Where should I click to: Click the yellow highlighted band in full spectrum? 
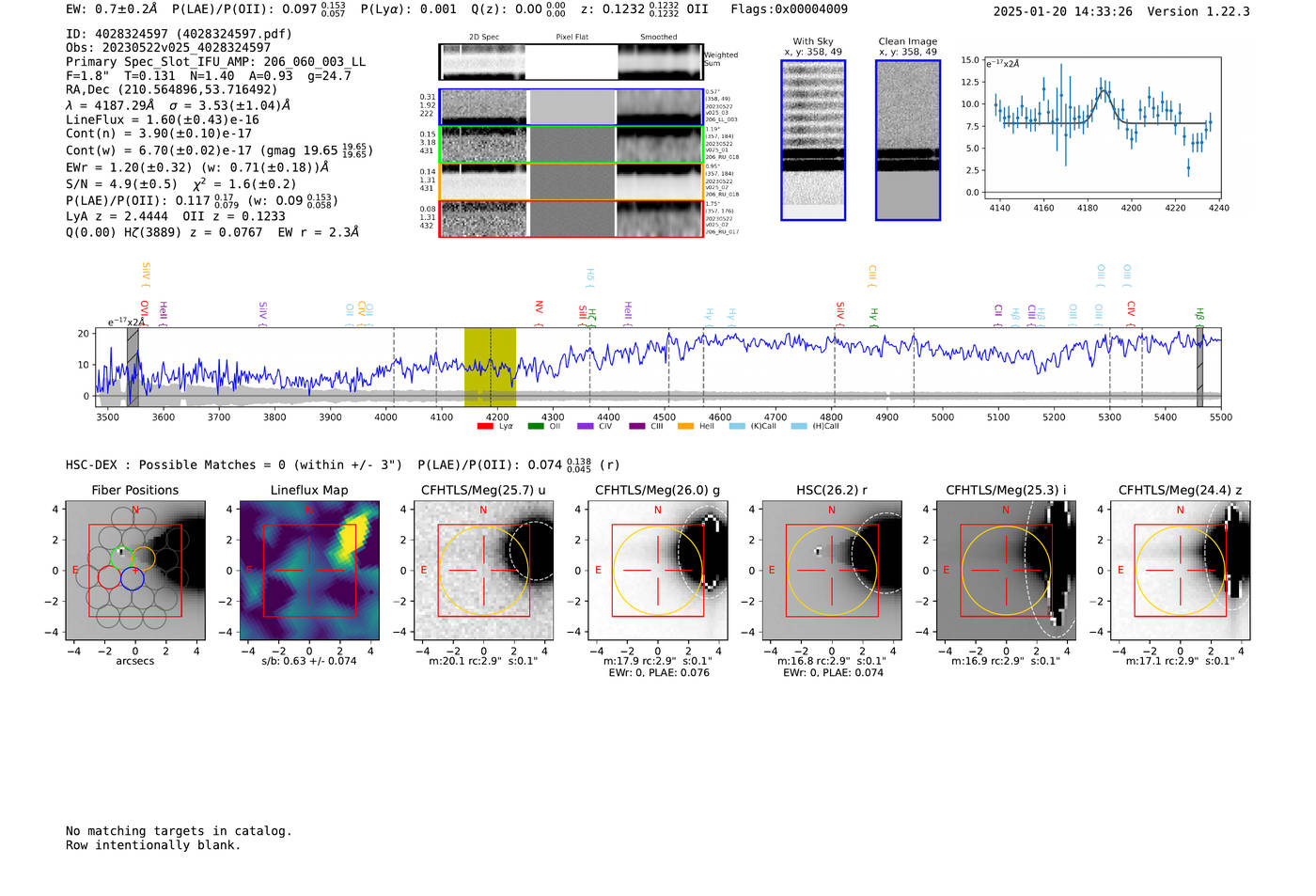pyautogui.click(x=490, y=367)
